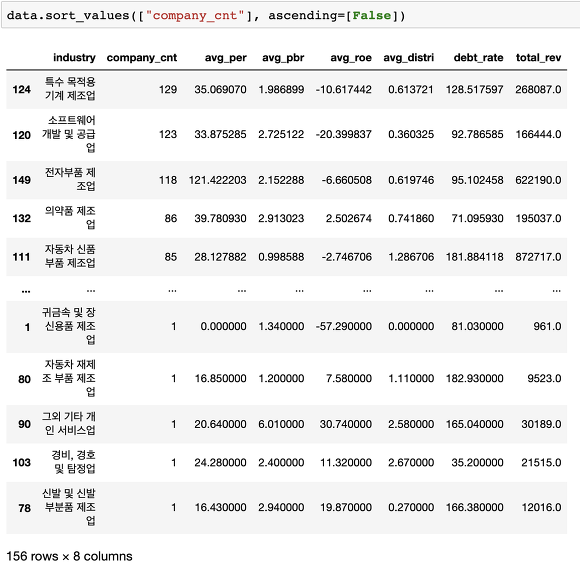Click industry cell 그외 기타 개인 서비스업
Screen dimensions: 580x566
coord(69,424)
